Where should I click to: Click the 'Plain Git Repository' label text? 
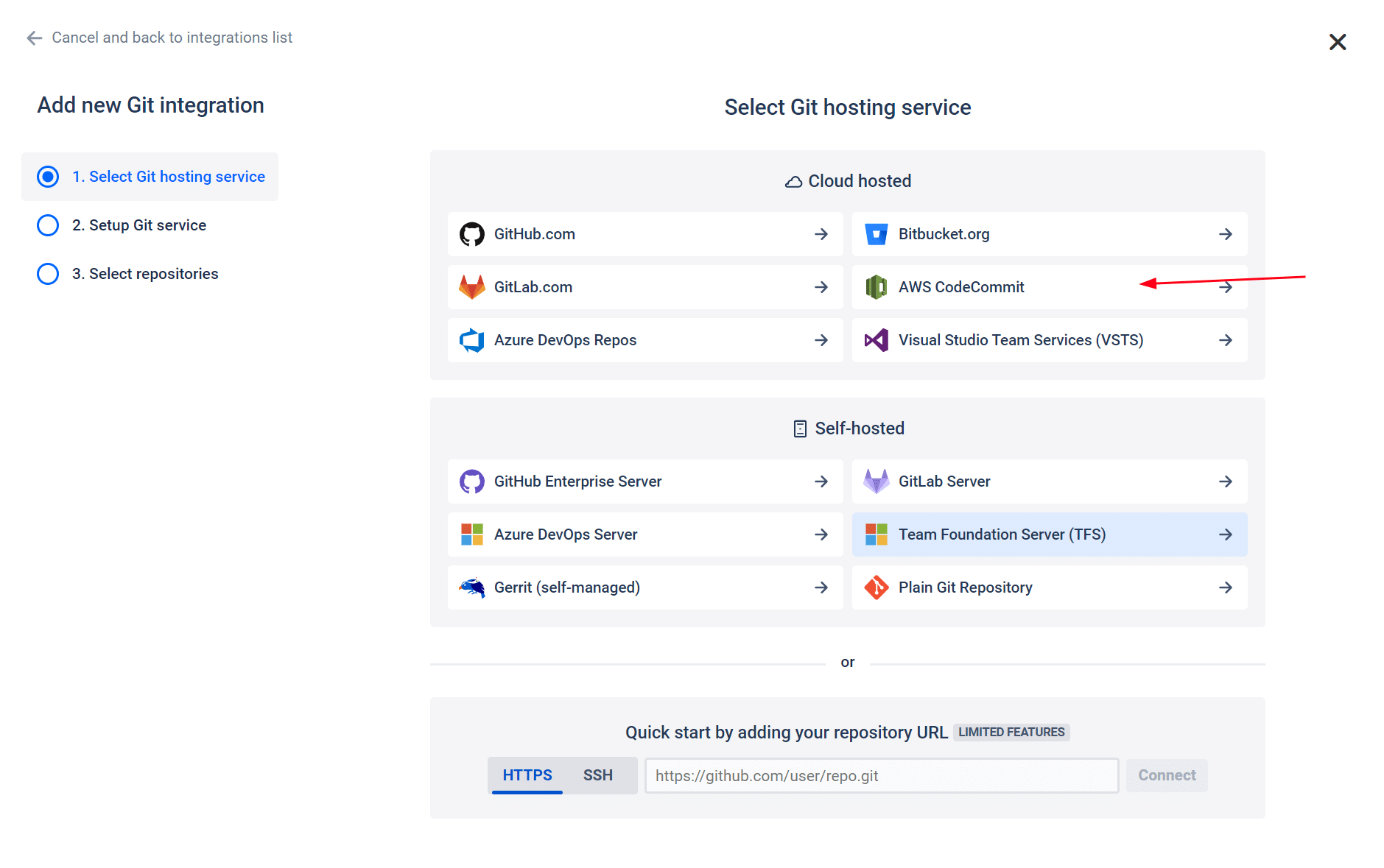[966, 588]
